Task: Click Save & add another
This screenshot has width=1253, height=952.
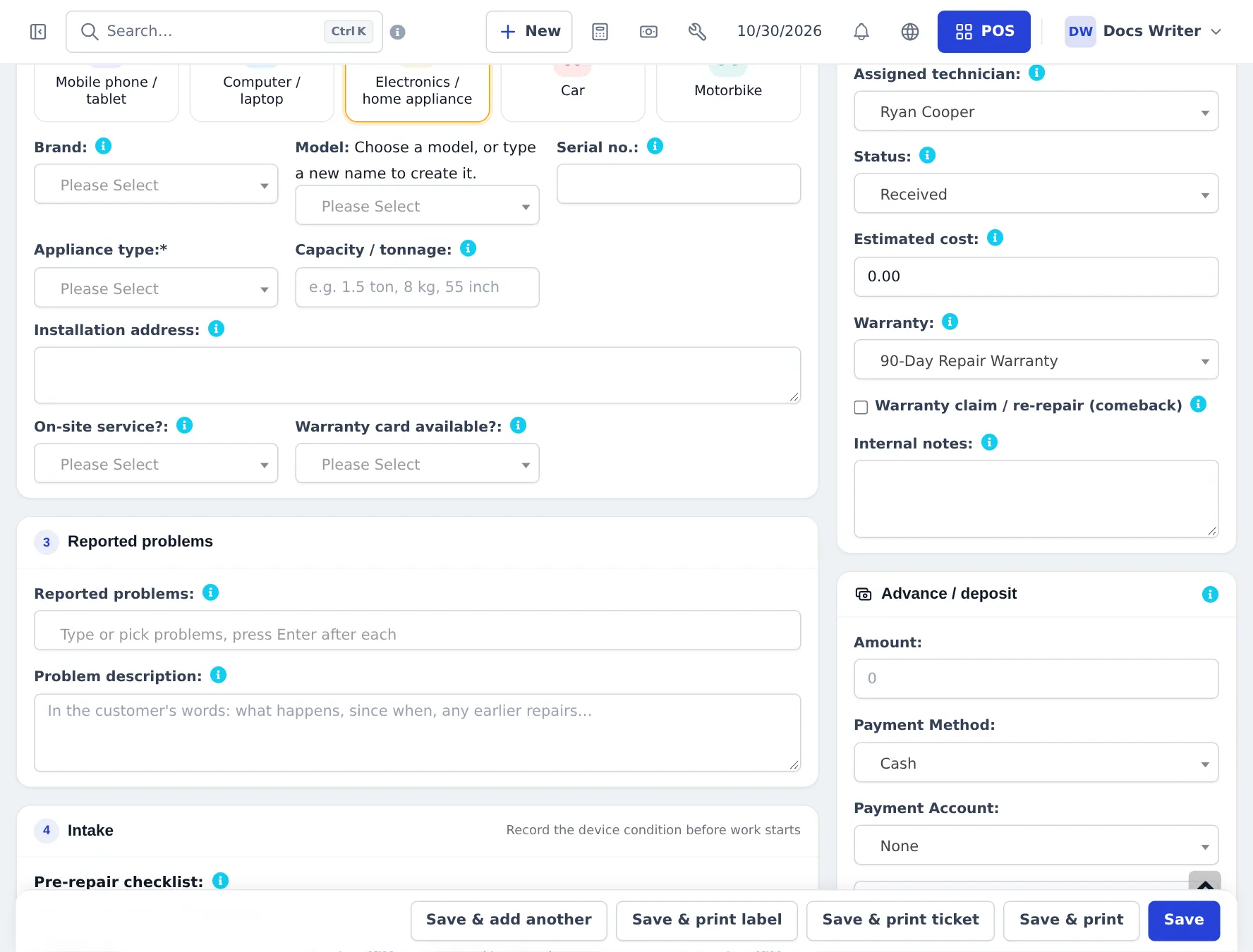Action: click(x=509, y=920)
